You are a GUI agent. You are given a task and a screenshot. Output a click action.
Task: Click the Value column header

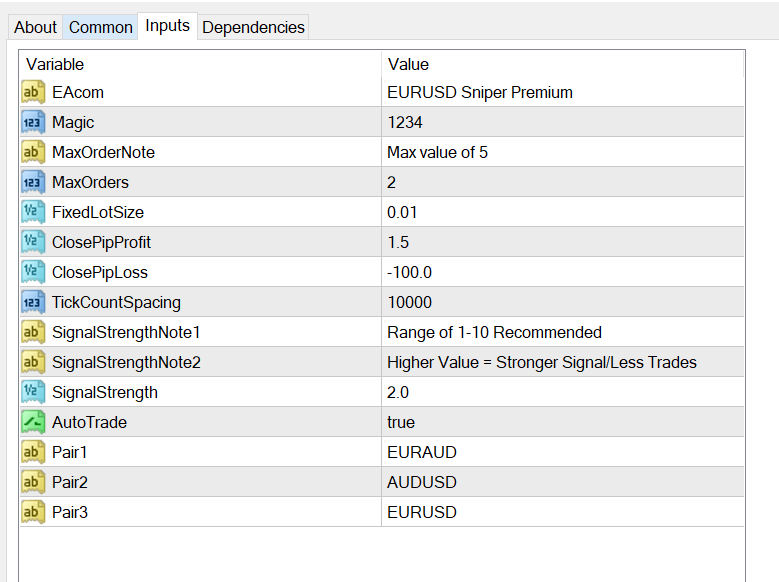563,64
